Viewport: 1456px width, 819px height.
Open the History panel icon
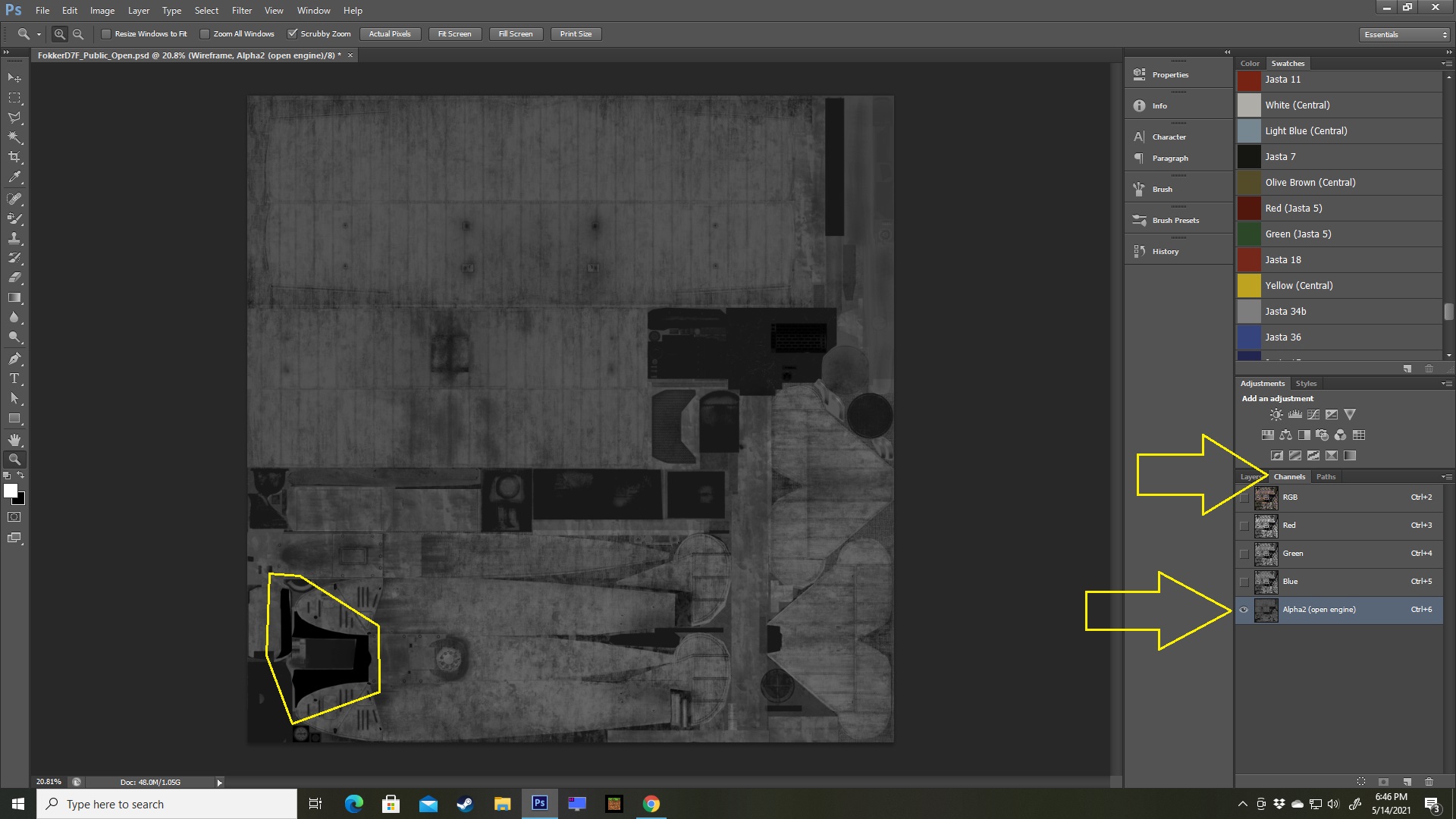coord(1139,251)
